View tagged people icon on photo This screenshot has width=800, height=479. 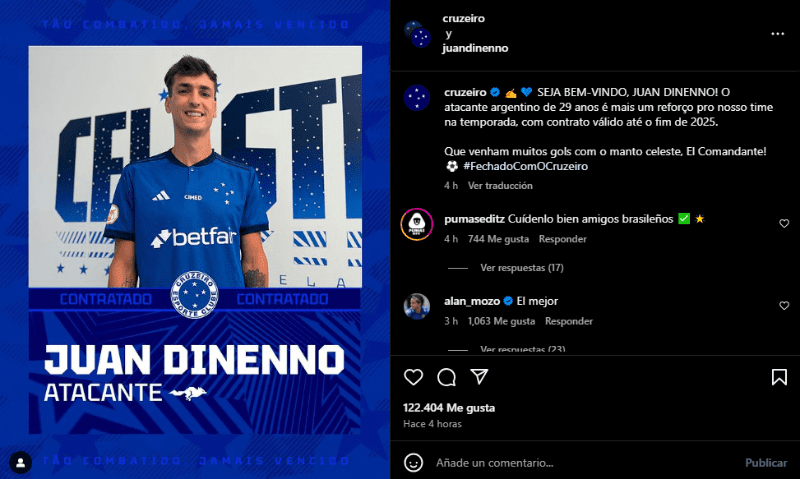pyautogui.click(x=21, y=462)
